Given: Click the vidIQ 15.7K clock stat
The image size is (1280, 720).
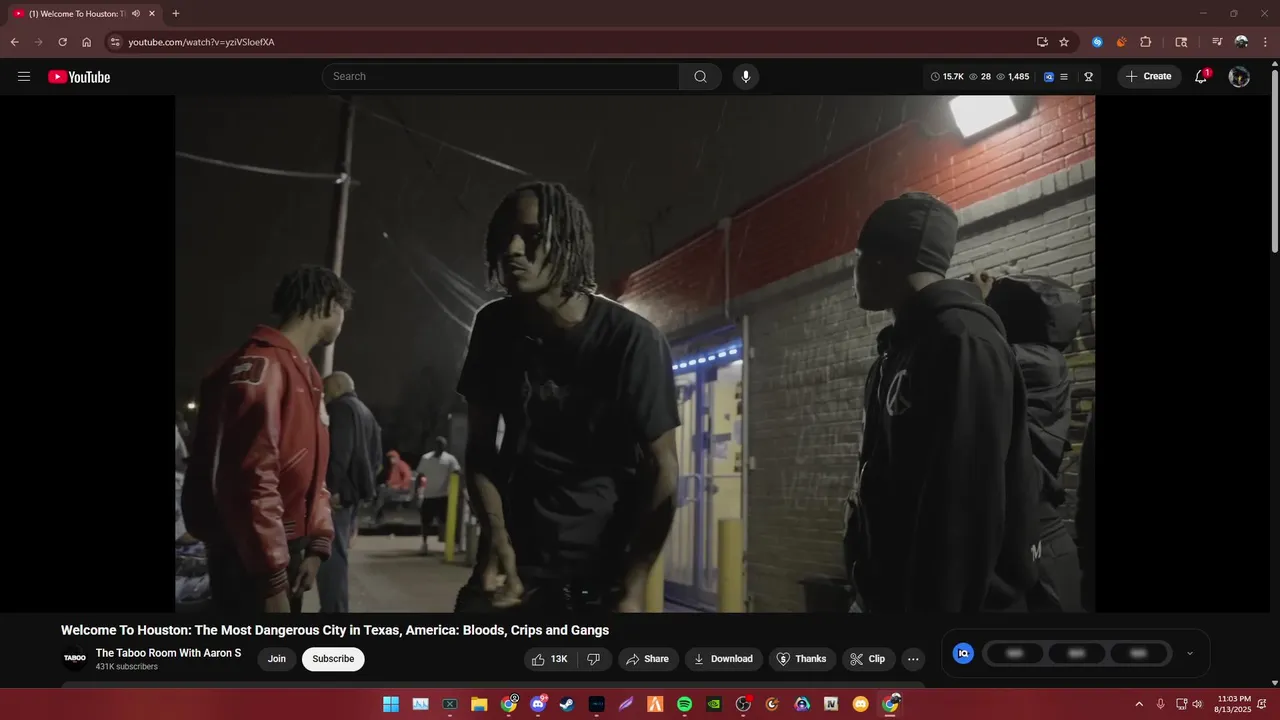Looking at the screenshot, I should tap(947, 76).
